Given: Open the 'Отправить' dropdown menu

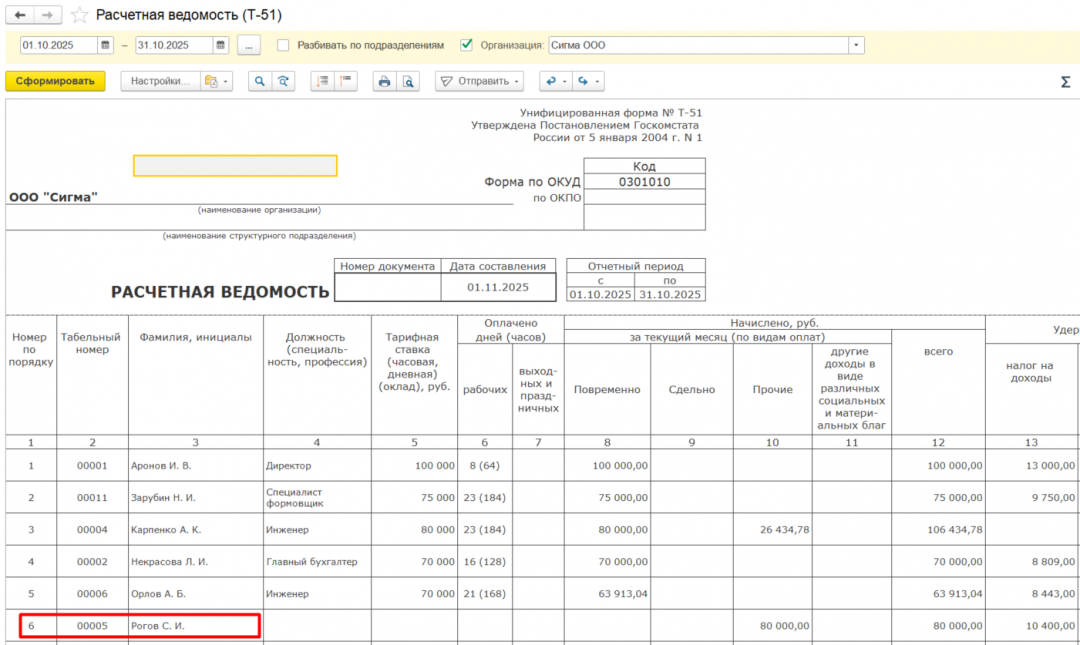Looking at the screenshot, I should pos(479,81).
